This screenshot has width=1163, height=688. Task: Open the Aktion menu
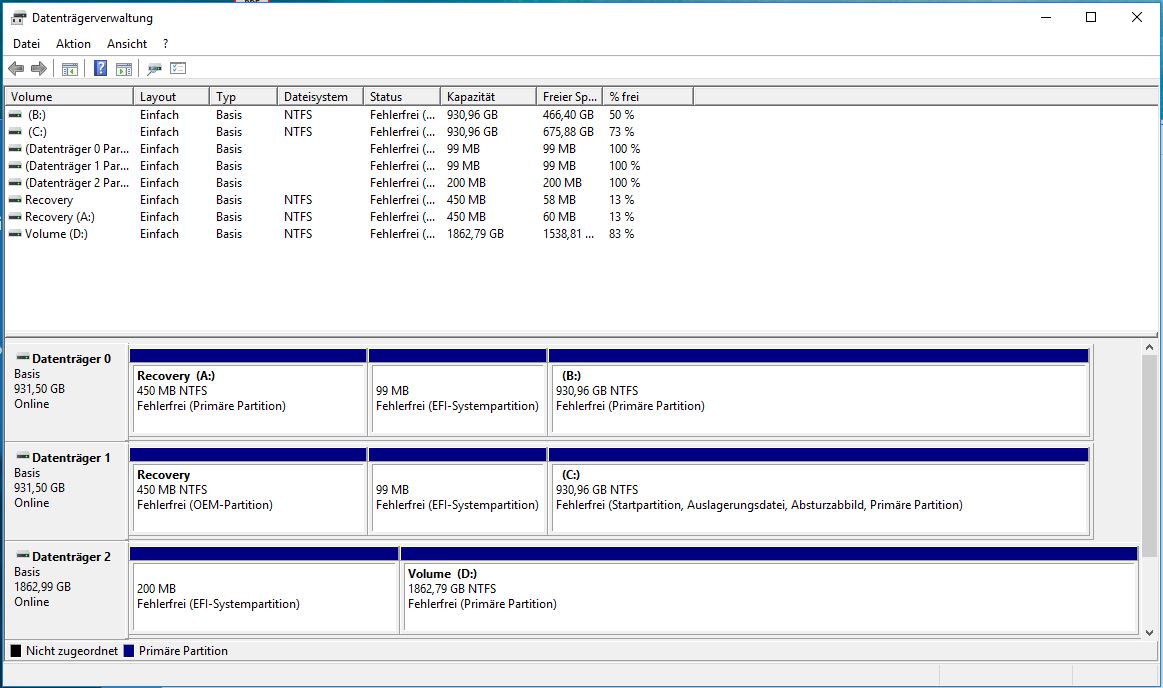pyautogui.click(x=73, y=44)
